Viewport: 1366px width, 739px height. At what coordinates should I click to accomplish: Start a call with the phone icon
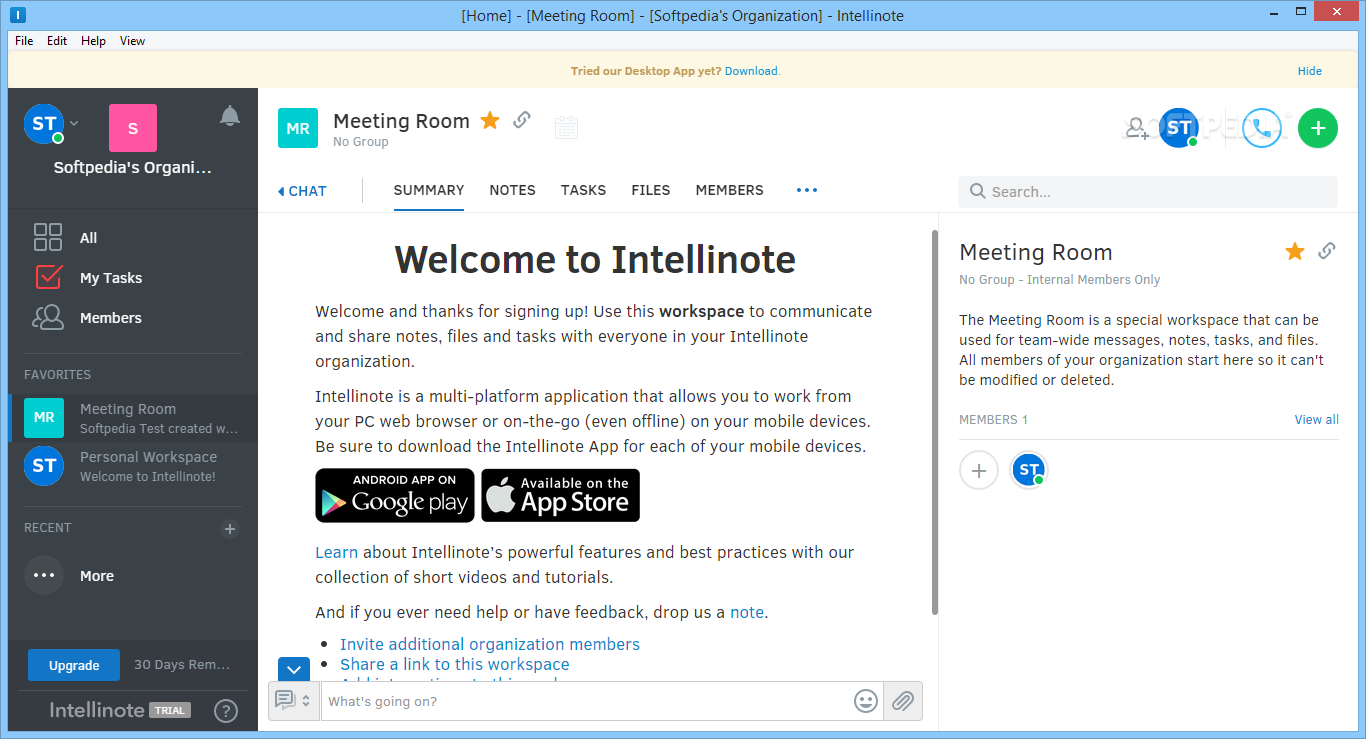[x=1261, y=128]
